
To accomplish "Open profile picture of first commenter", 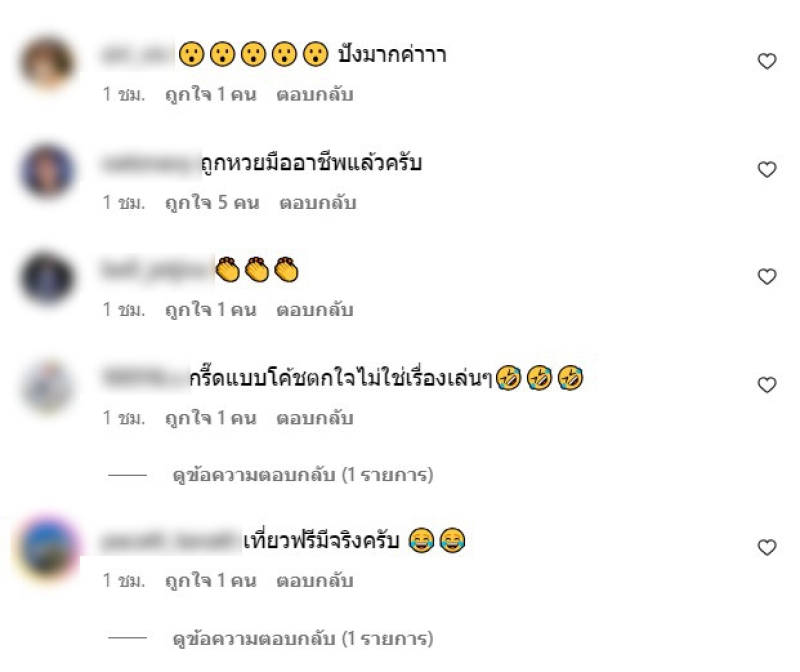I will 47,62.
